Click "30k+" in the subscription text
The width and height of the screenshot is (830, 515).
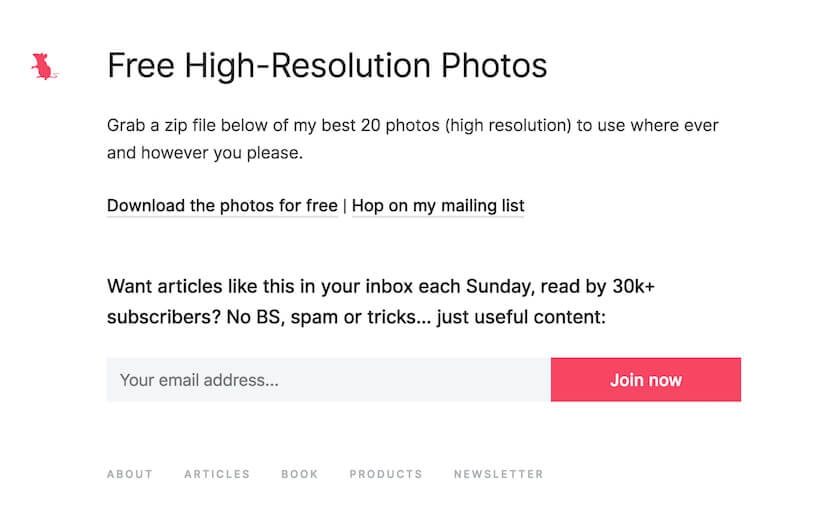(x=634, y=287)
